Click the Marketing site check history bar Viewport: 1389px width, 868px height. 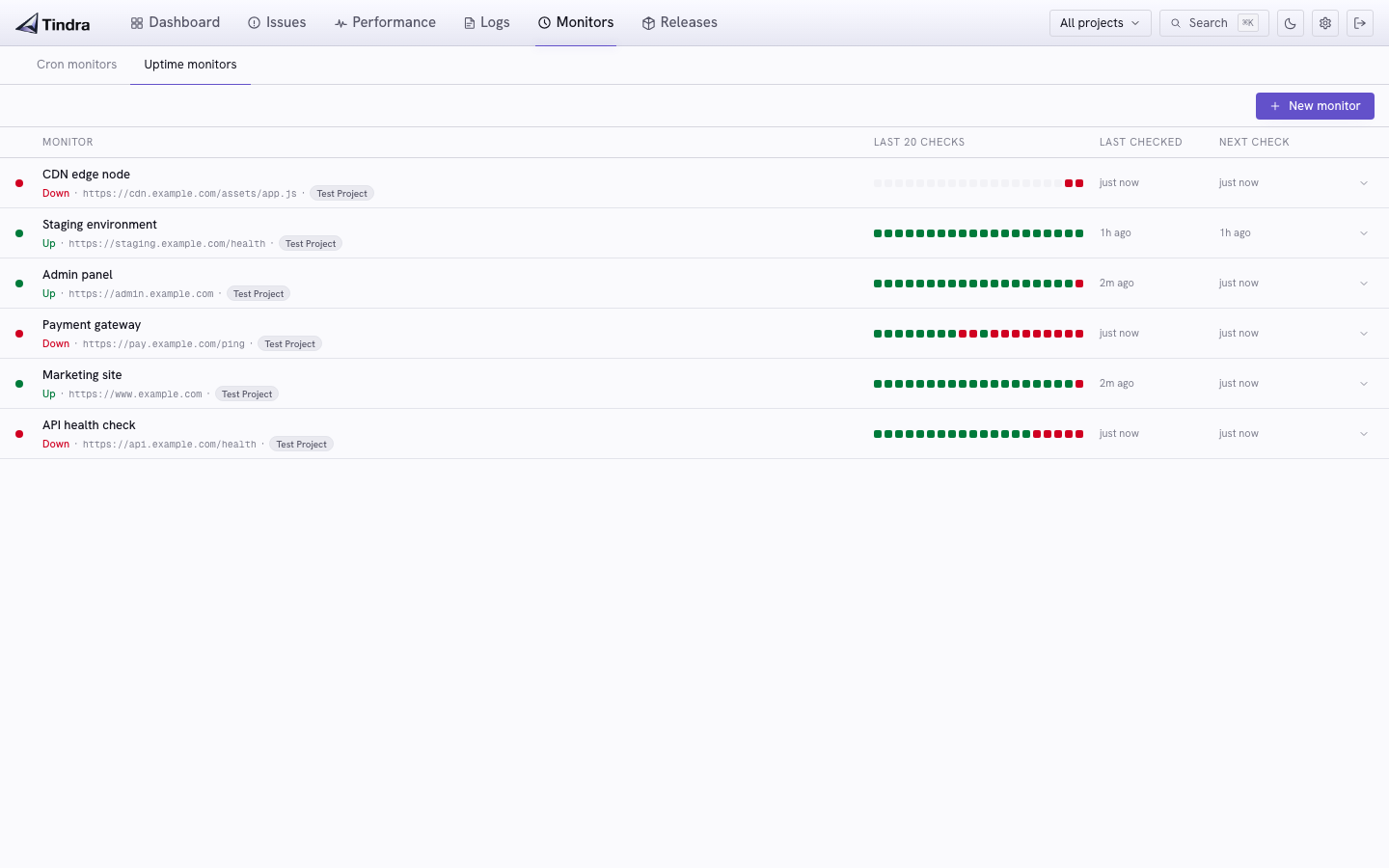(x=978, y=384)
